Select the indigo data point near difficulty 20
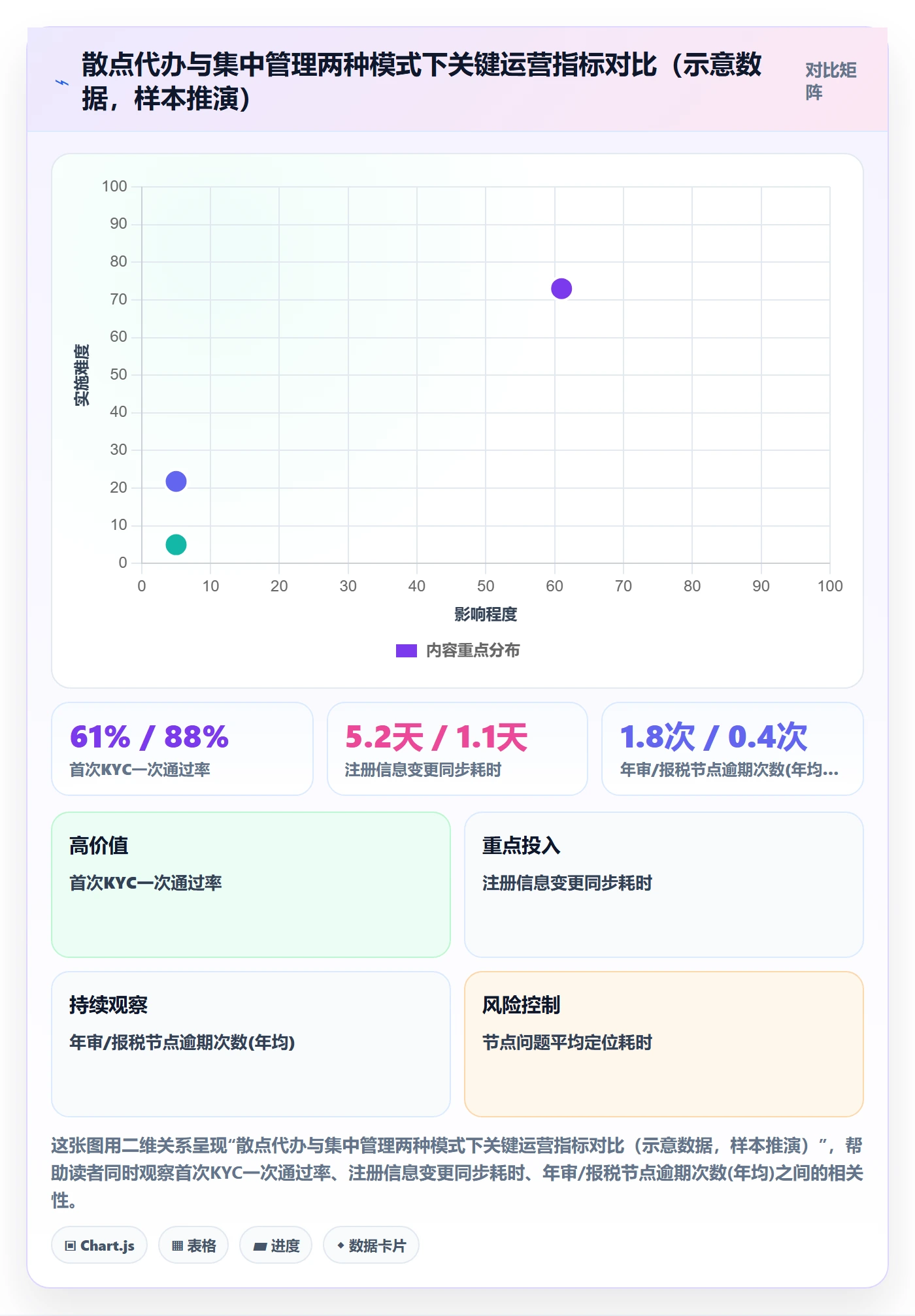 tap(176, 482)
